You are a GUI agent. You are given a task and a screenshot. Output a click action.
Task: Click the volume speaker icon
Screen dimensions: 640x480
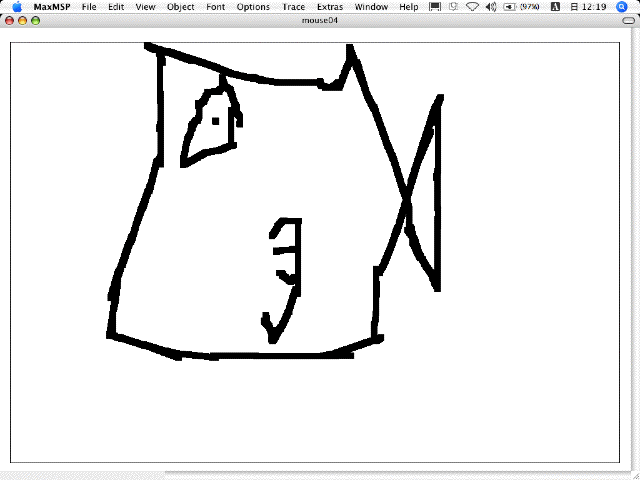point(491,7)
